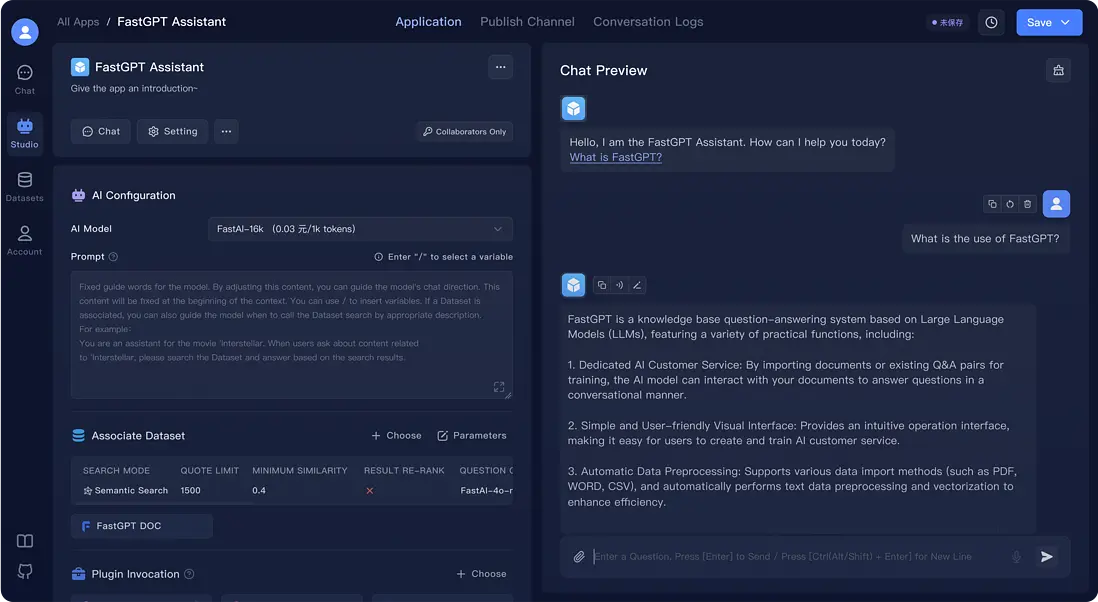This screenshot has height=602, width=1098.
Task: Click the microphone voice input icon
Action: (x=1016, y=556)
